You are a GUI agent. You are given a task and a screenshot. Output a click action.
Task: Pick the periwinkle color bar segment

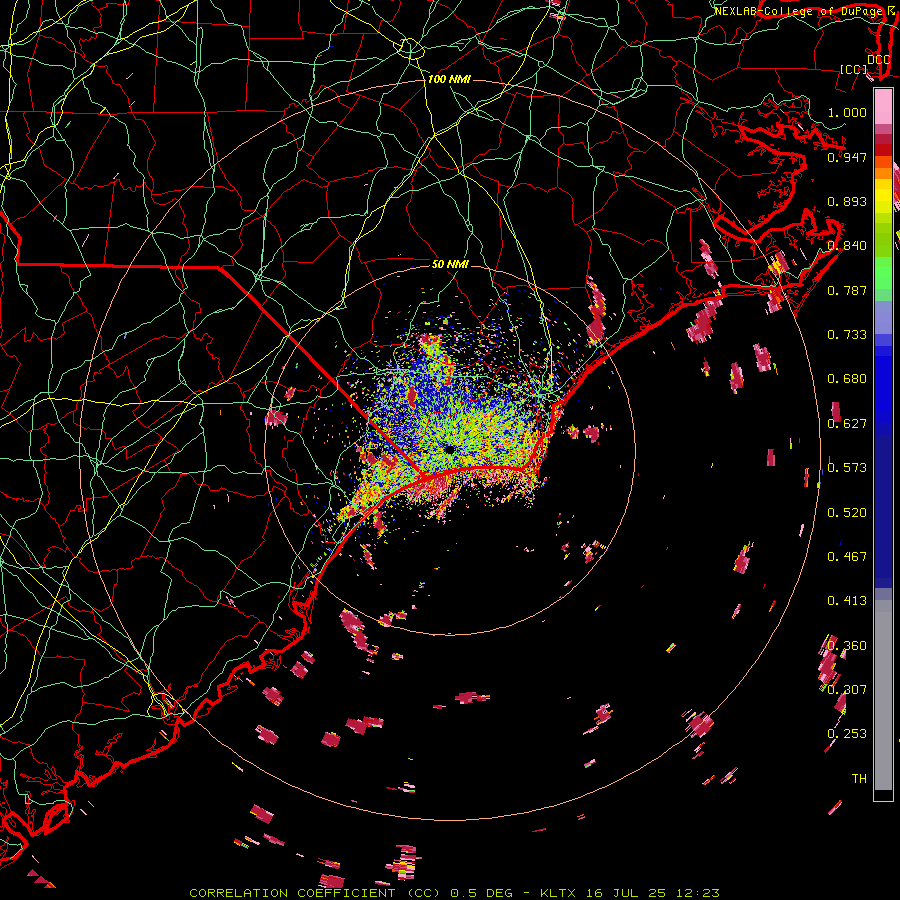point(883,317)
